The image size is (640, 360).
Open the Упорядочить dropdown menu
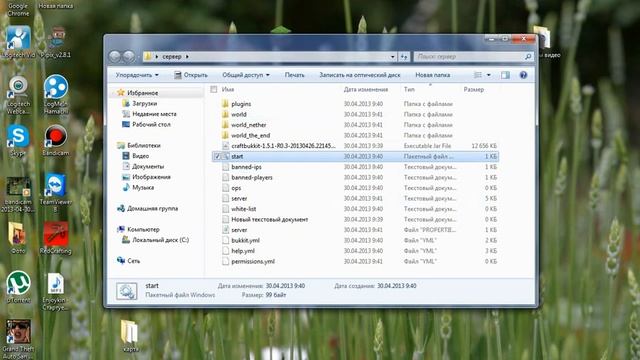(137, 75)
